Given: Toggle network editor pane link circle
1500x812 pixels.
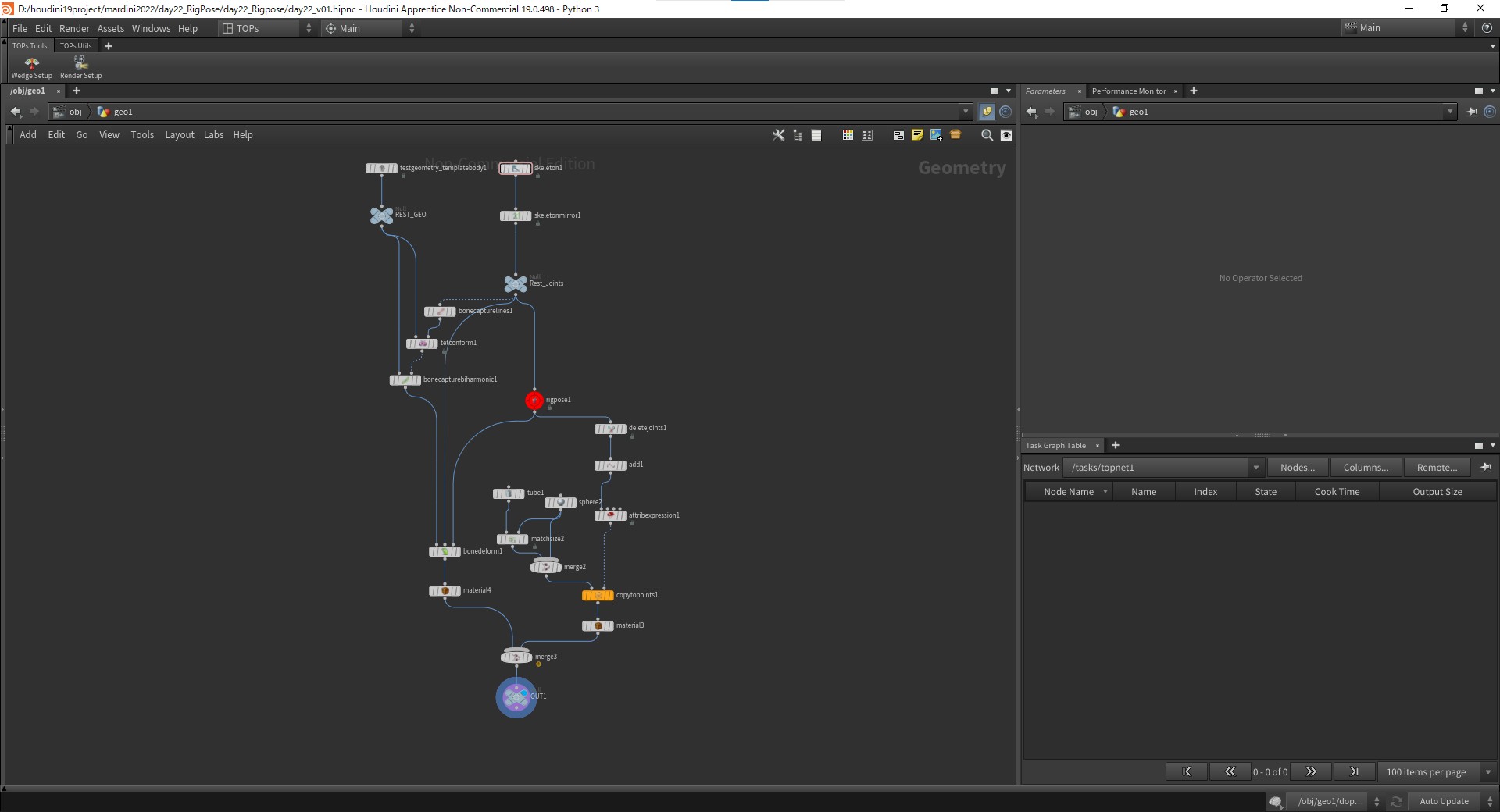Looking at the screenshot, I should 1005,112.
